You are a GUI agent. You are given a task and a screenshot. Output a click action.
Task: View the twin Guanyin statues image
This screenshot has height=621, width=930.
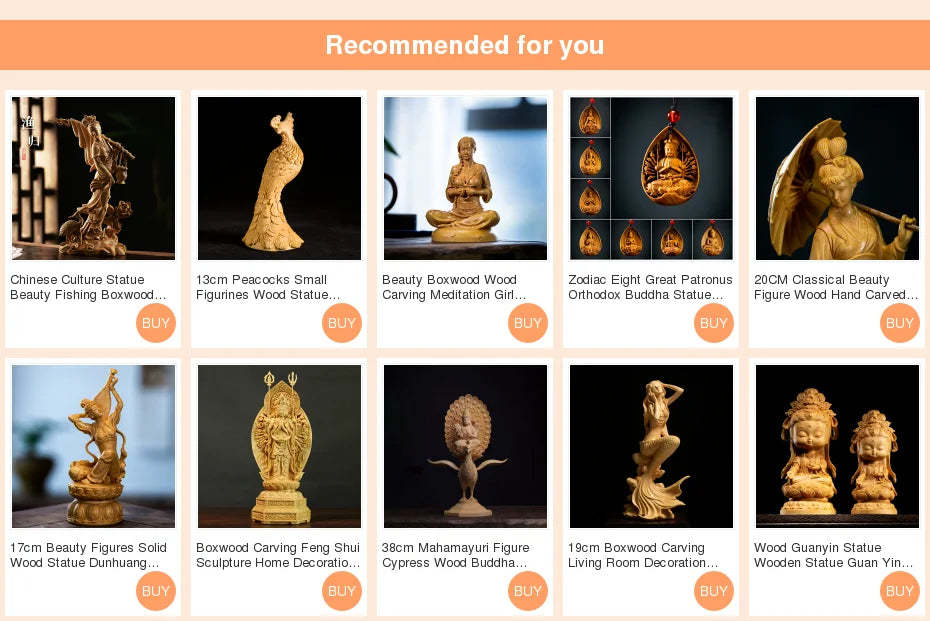[x=837, y=446]
